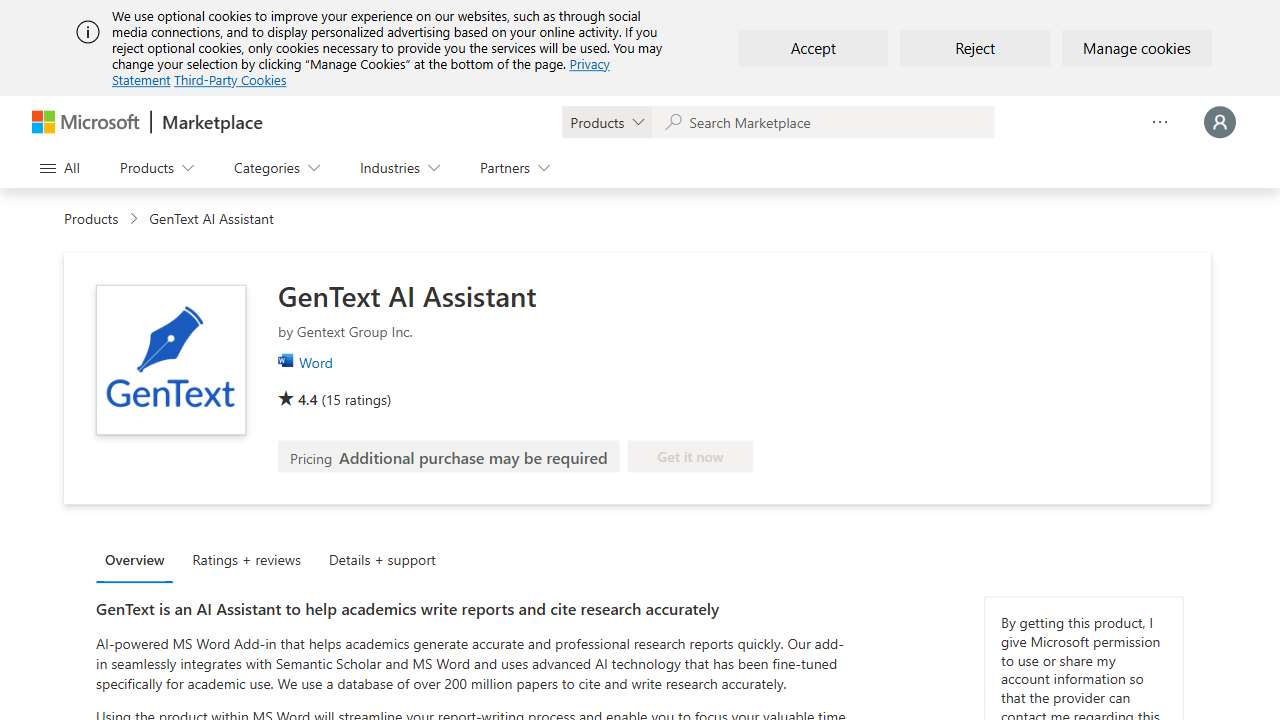Open the All hamburger menu
The height and width of the screenshot is (720, 1280).
[x=58, y=168]
